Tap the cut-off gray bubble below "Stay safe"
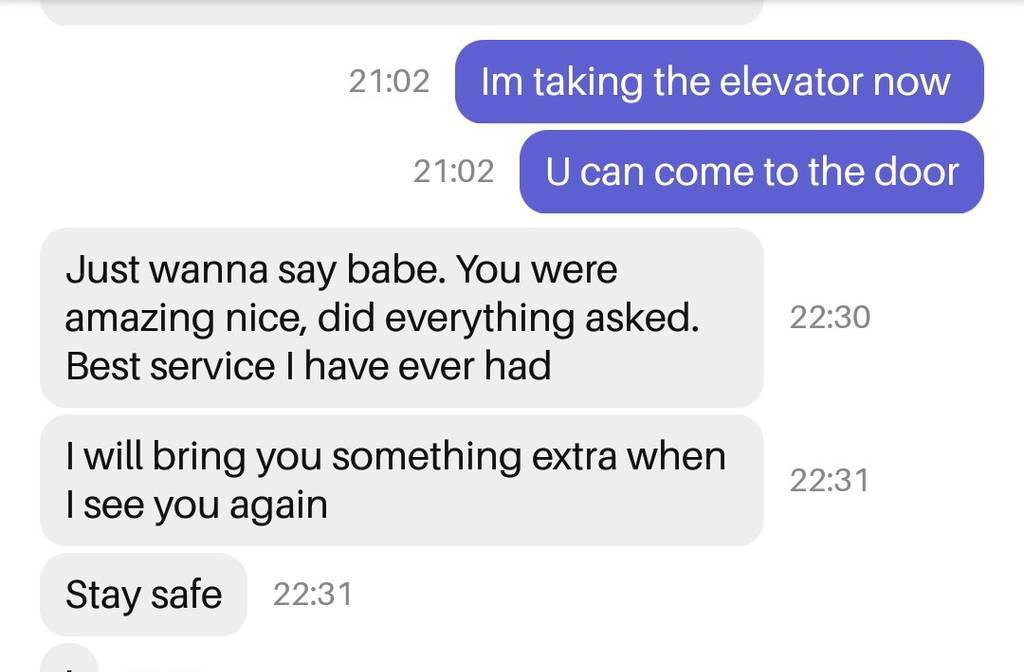This screenshot has height=672, width=1024. (69, 658)
